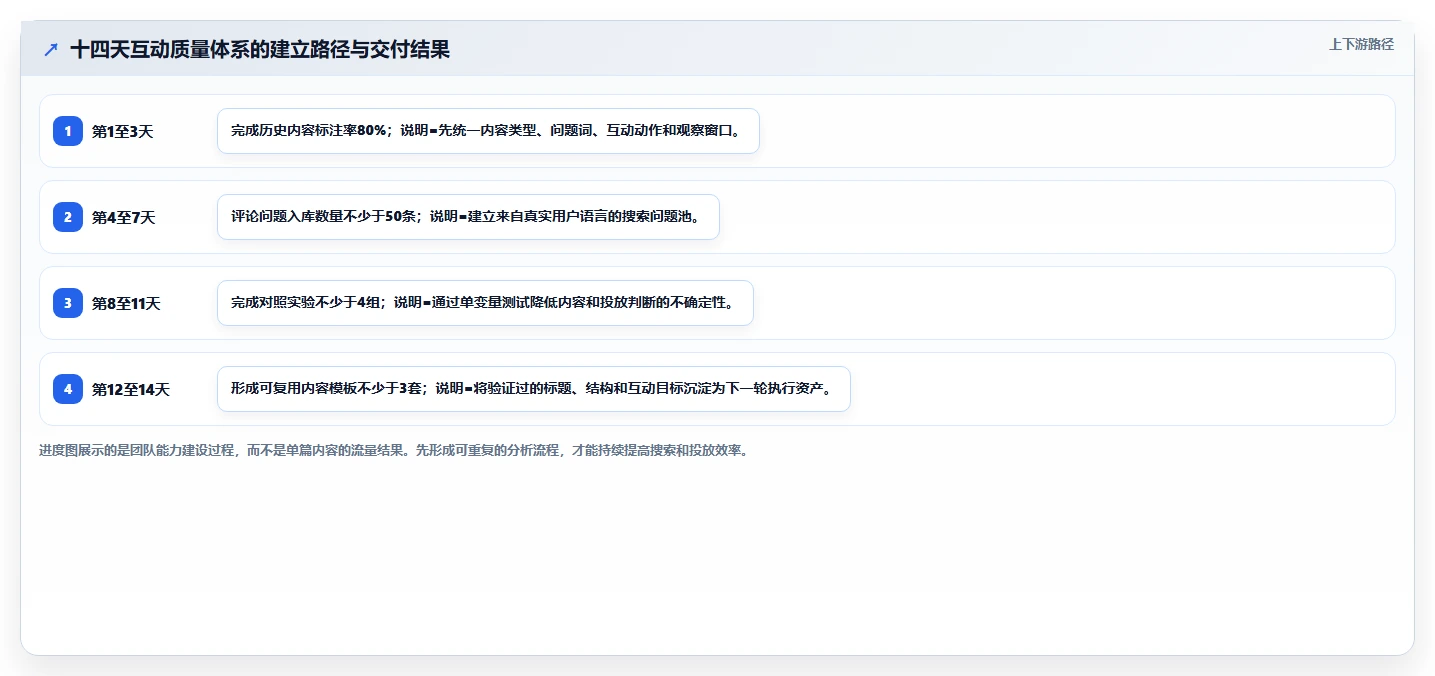Click the 形成可复用内容模板不少于3套 description box

[533, 389]
